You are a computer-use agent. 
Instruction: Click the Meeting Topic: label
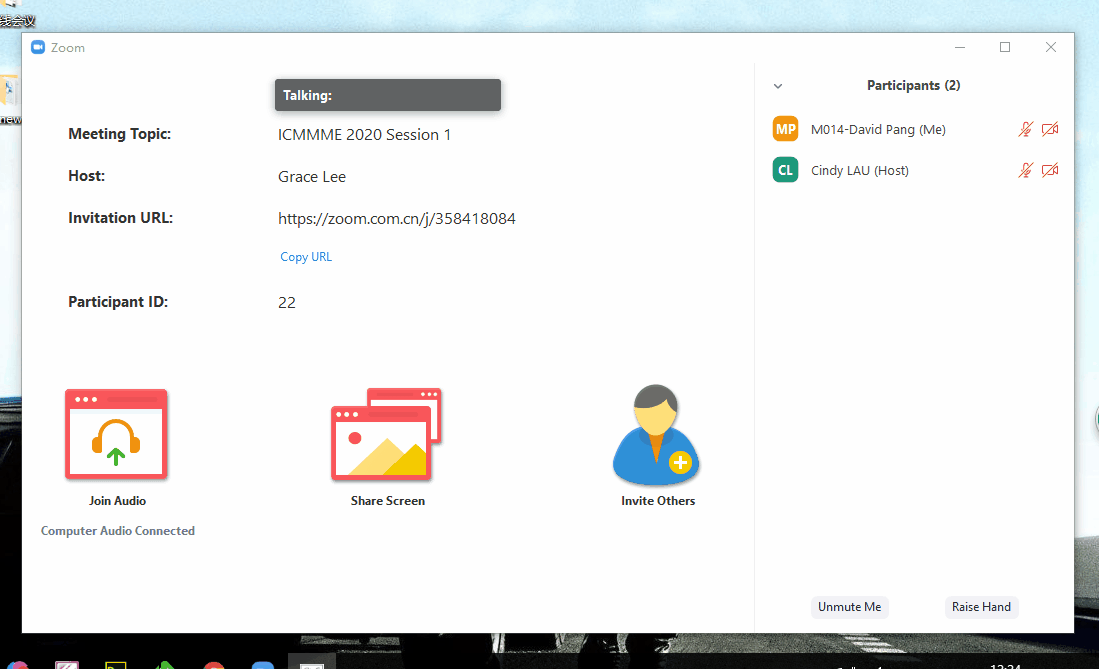[x=119, y=134]
